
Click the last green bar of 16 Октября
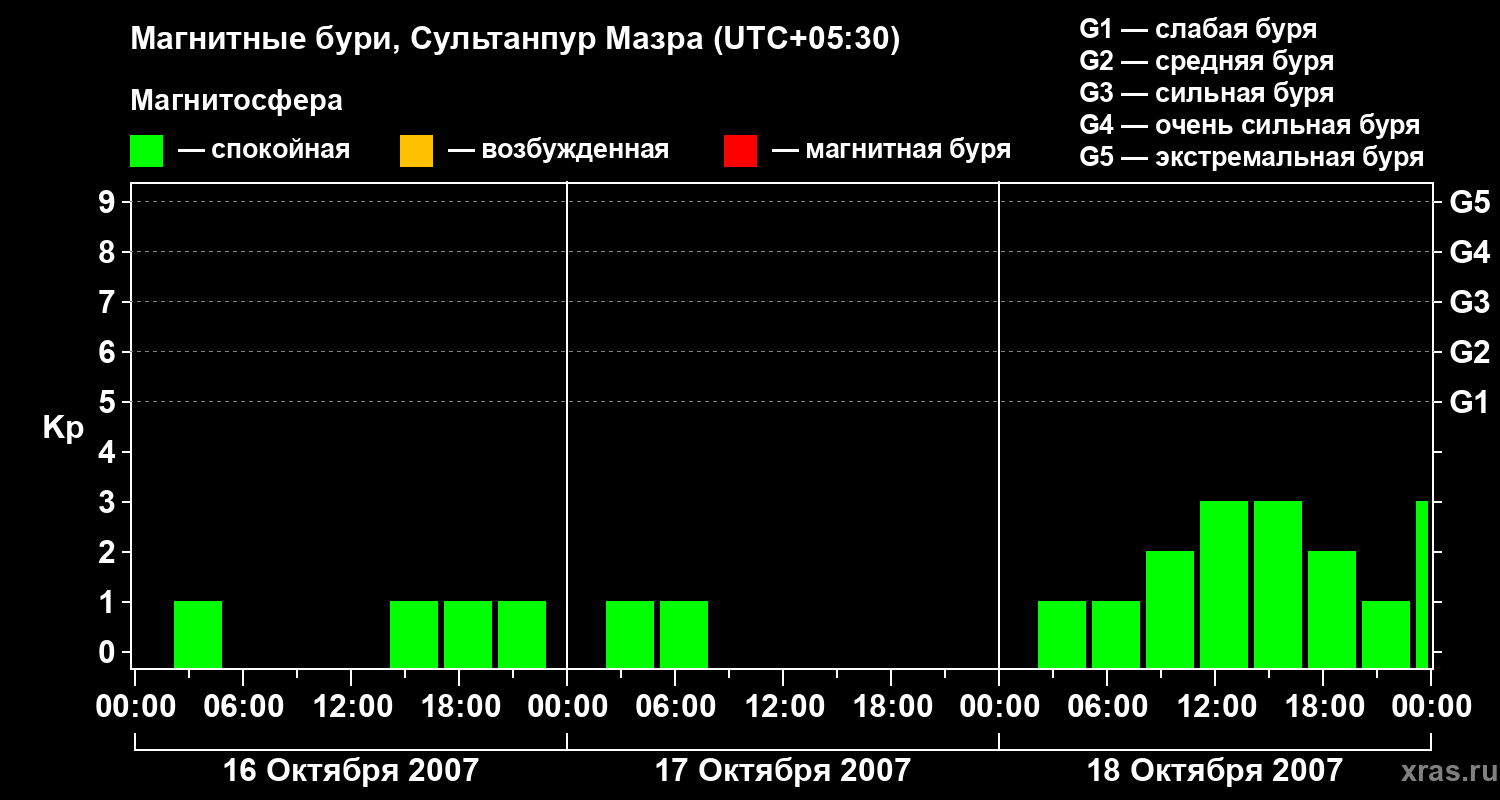pyautogui.click(x=522, y=634)
